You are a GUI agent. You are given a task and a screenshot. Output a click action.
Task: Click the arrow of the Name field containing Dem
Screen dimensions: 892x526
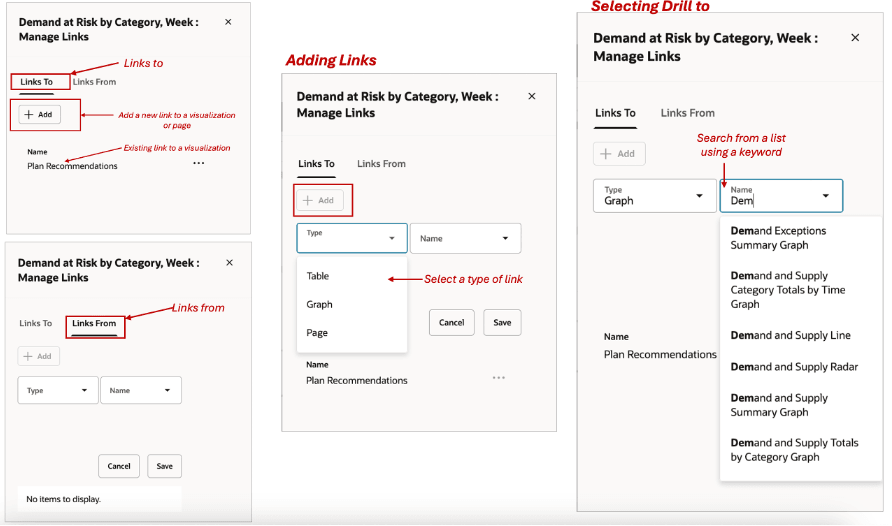coord(825,196)
